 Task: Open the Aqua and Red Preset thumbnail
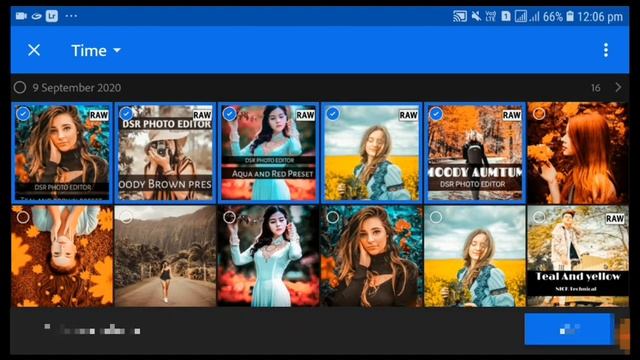point(268,153)
